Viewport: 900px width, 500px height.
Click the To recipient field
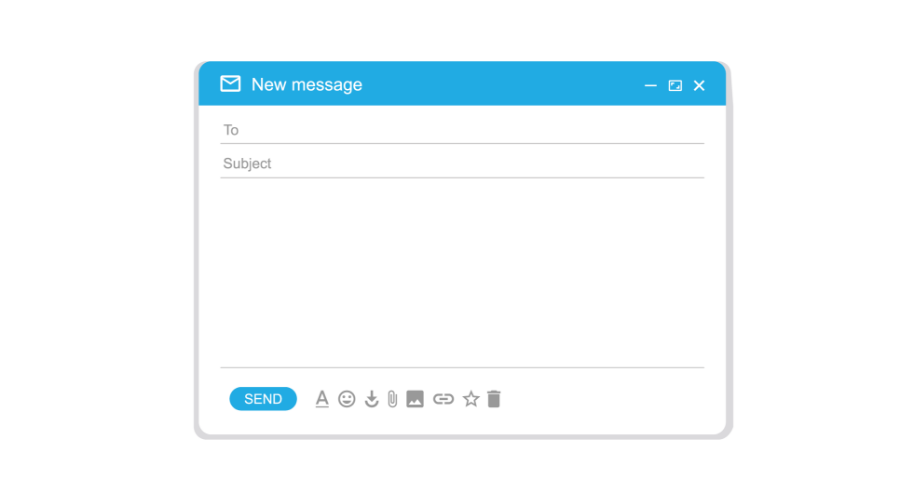(x=462, y=130)
